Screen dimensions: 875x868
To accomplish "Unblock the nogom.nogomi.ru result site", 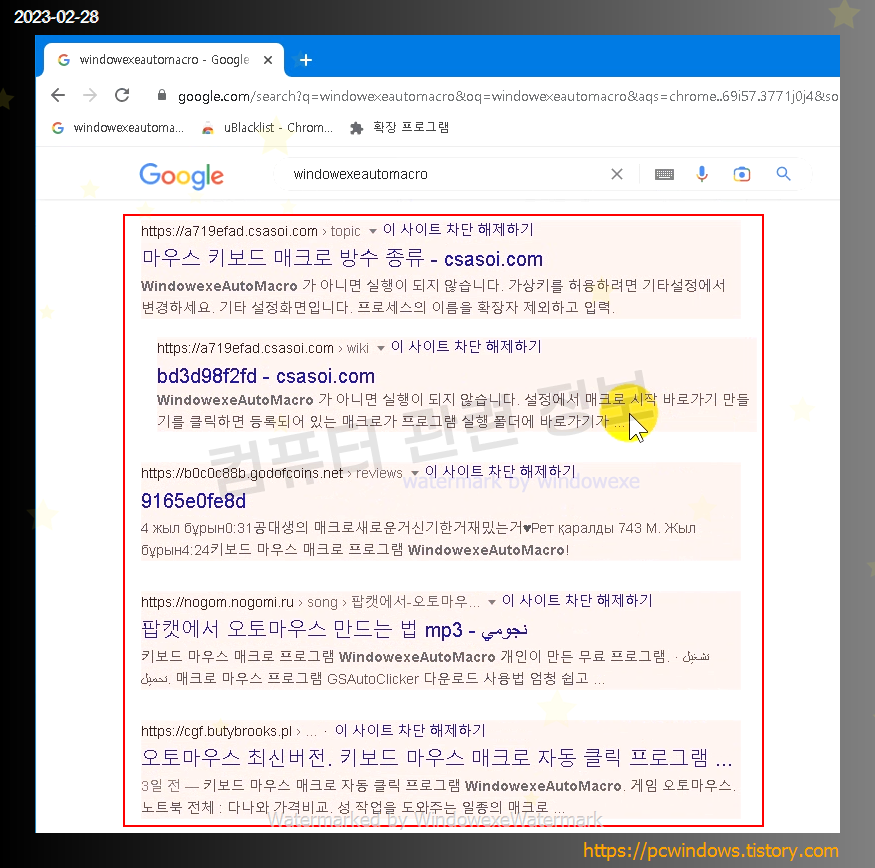I will coord(577,601).
